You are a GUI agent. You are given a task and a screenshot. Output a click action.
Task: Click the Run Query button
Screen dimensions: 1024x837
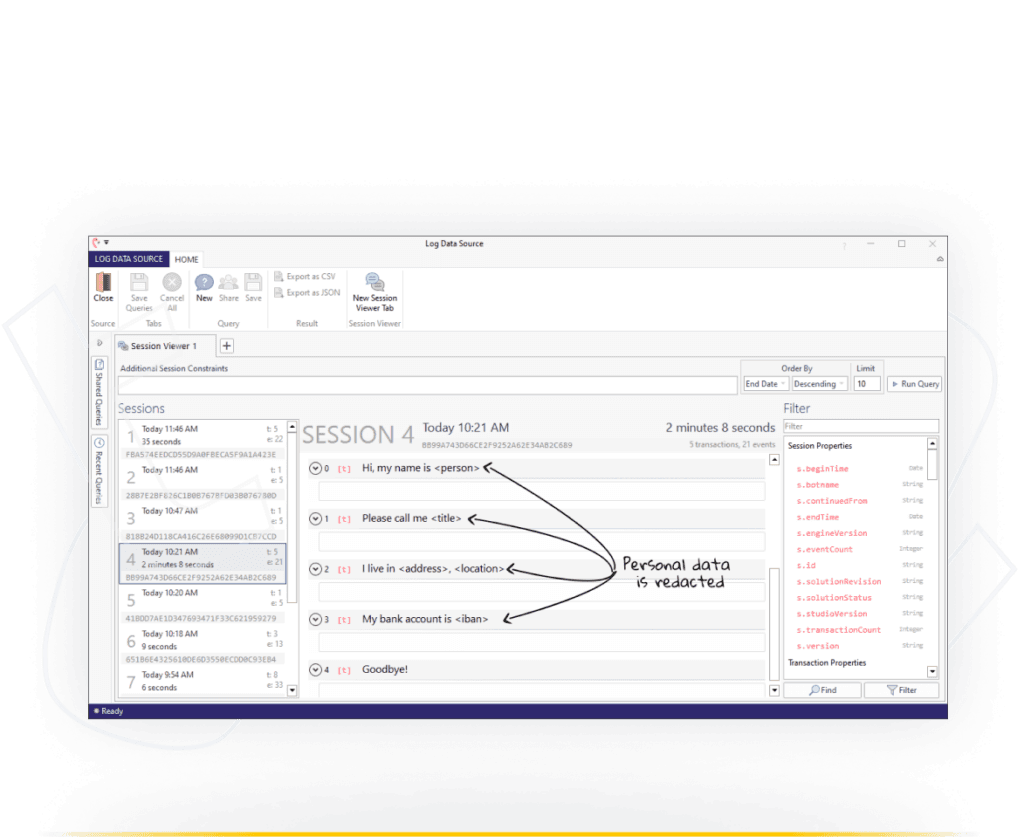(x=913, y=383)
